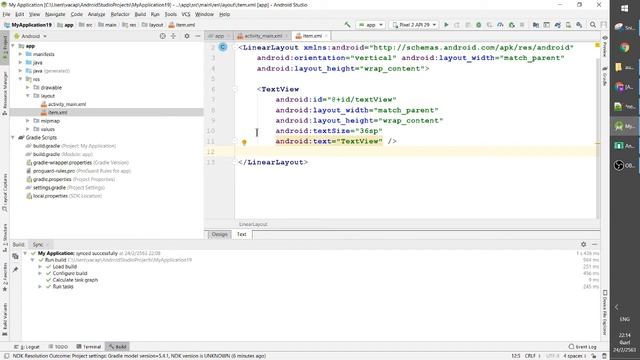Collapse the layout folder
The width and height of the screenshot is (640, 360).
click(x=28, y=96)
